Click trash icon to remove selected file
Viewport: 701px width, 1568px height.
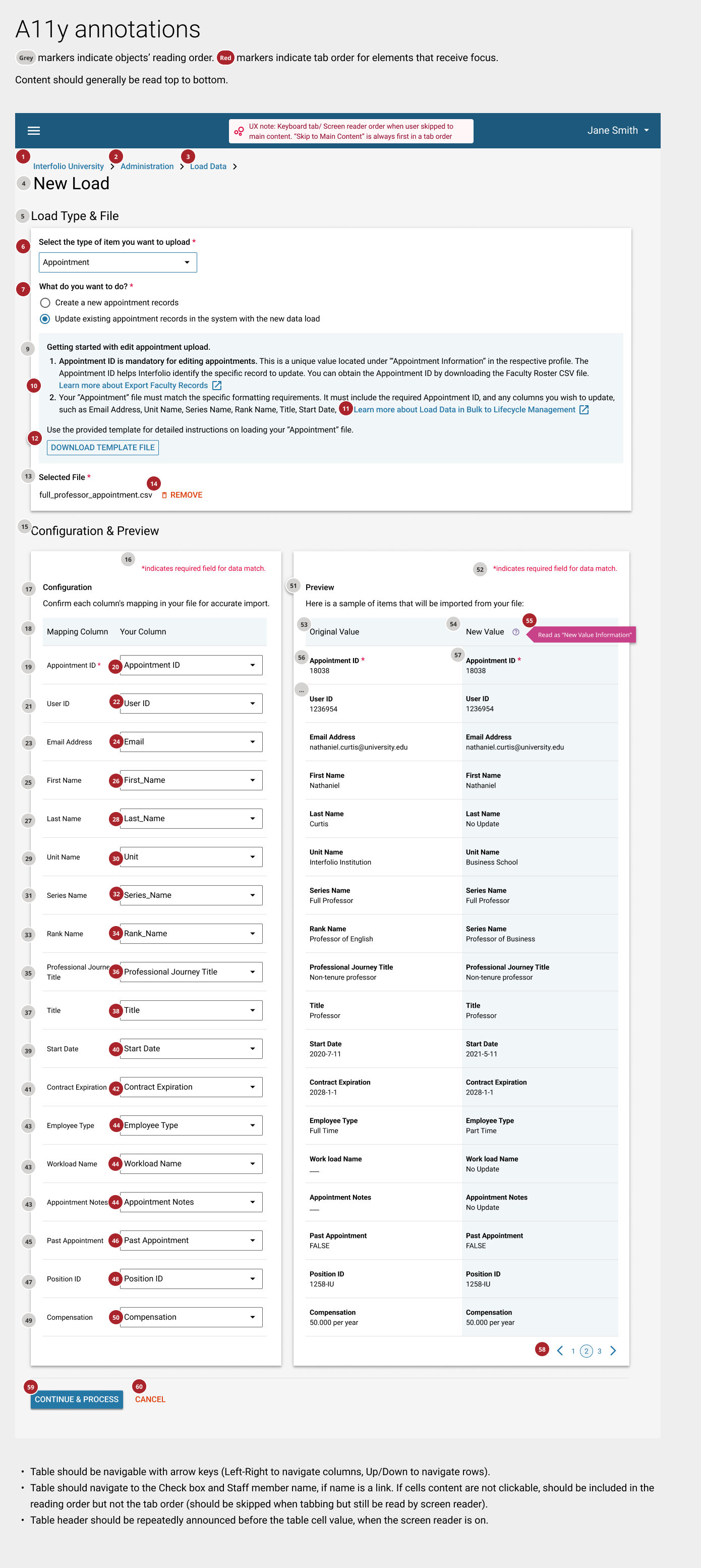[x=164, y=496]
